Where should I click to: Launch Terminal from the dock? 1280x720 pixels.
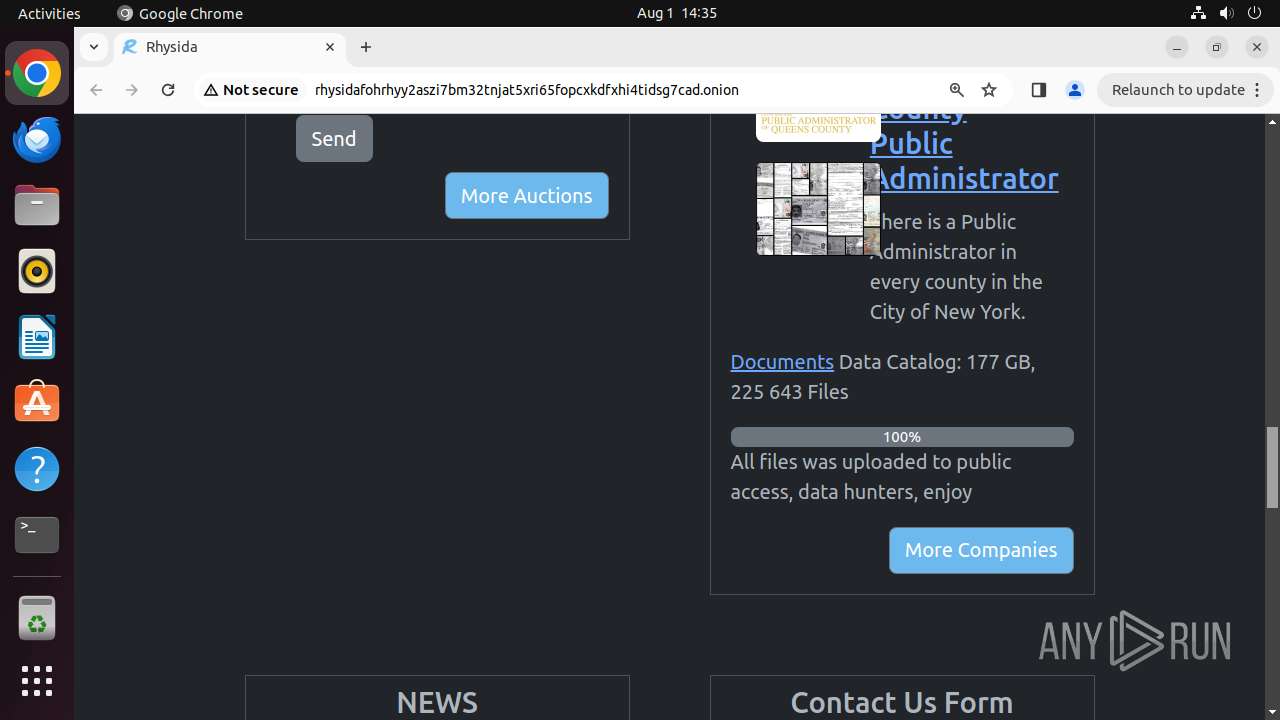(x=37, y=535)
